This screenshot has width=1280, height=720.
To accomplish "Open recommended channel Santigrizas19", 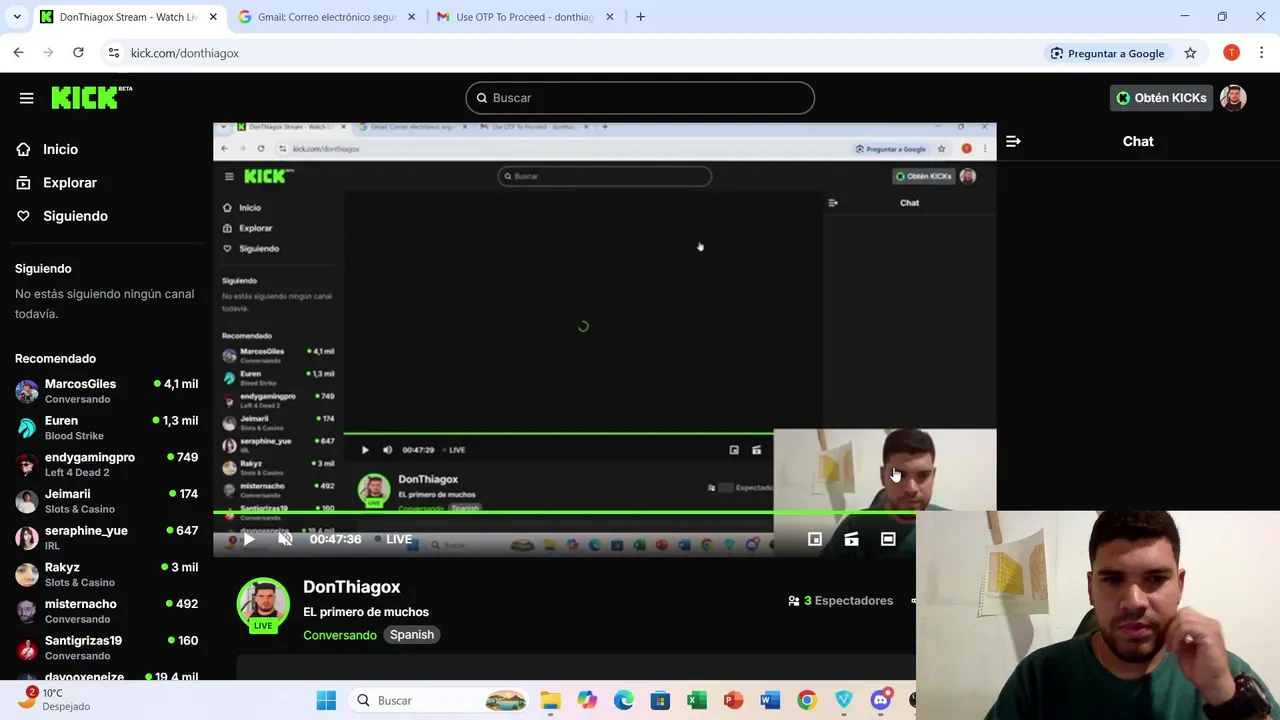I will pos(106,648).
